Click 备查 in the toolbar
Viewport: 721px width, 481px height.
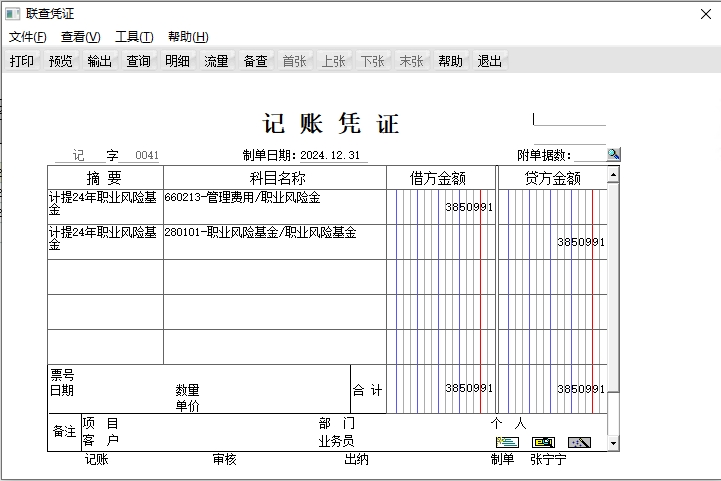[x=256, y=61]
